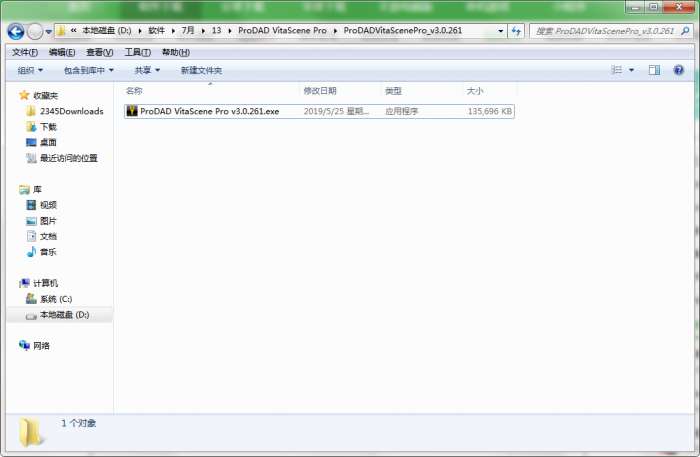Image resolution: width=700 pixels, height=457 pixels.
Task: Open the 编辑(E) menu
Action: pos(62,52)
